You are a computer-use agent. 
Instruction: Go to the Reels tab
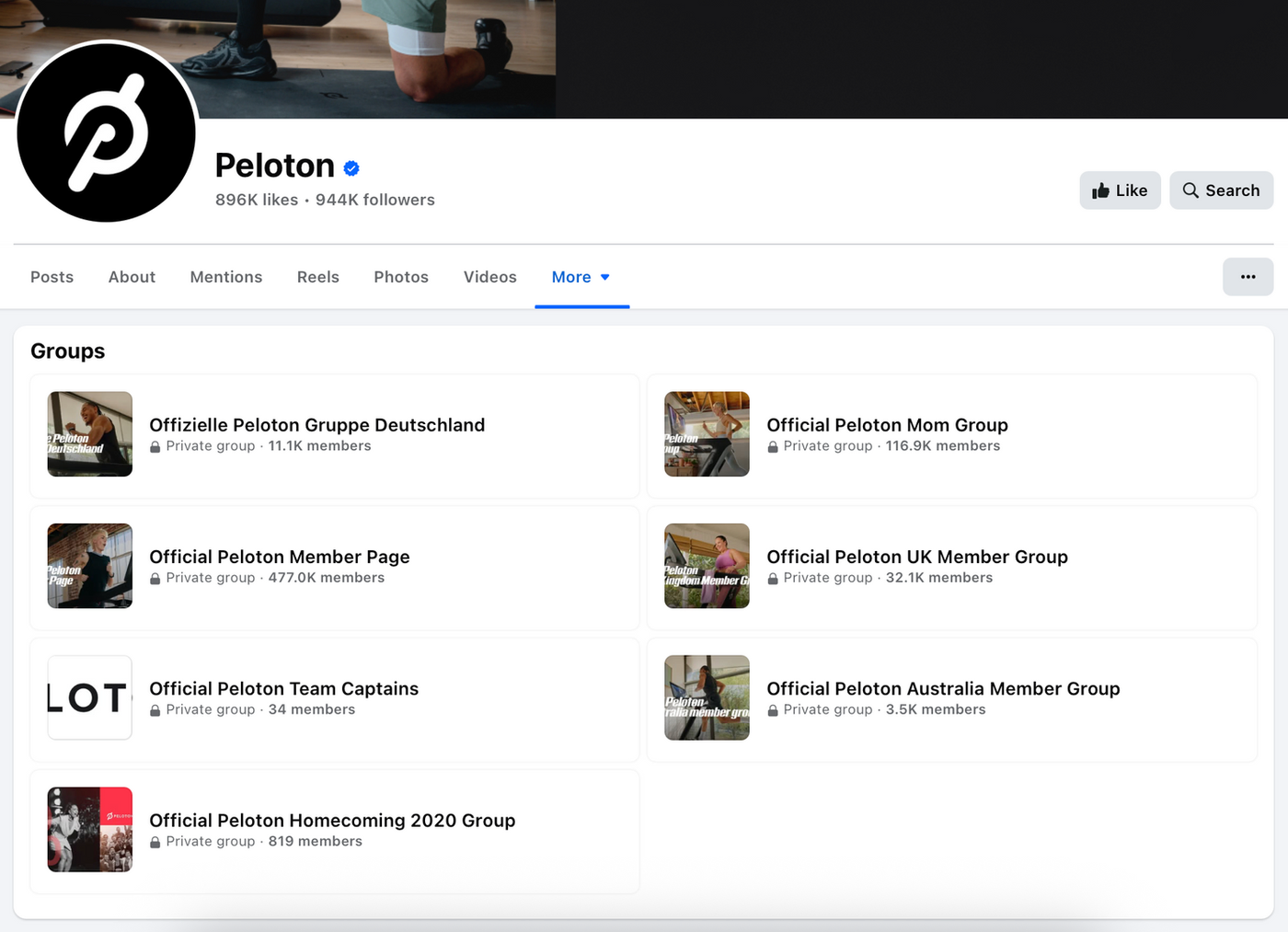[x=318, y=277]
